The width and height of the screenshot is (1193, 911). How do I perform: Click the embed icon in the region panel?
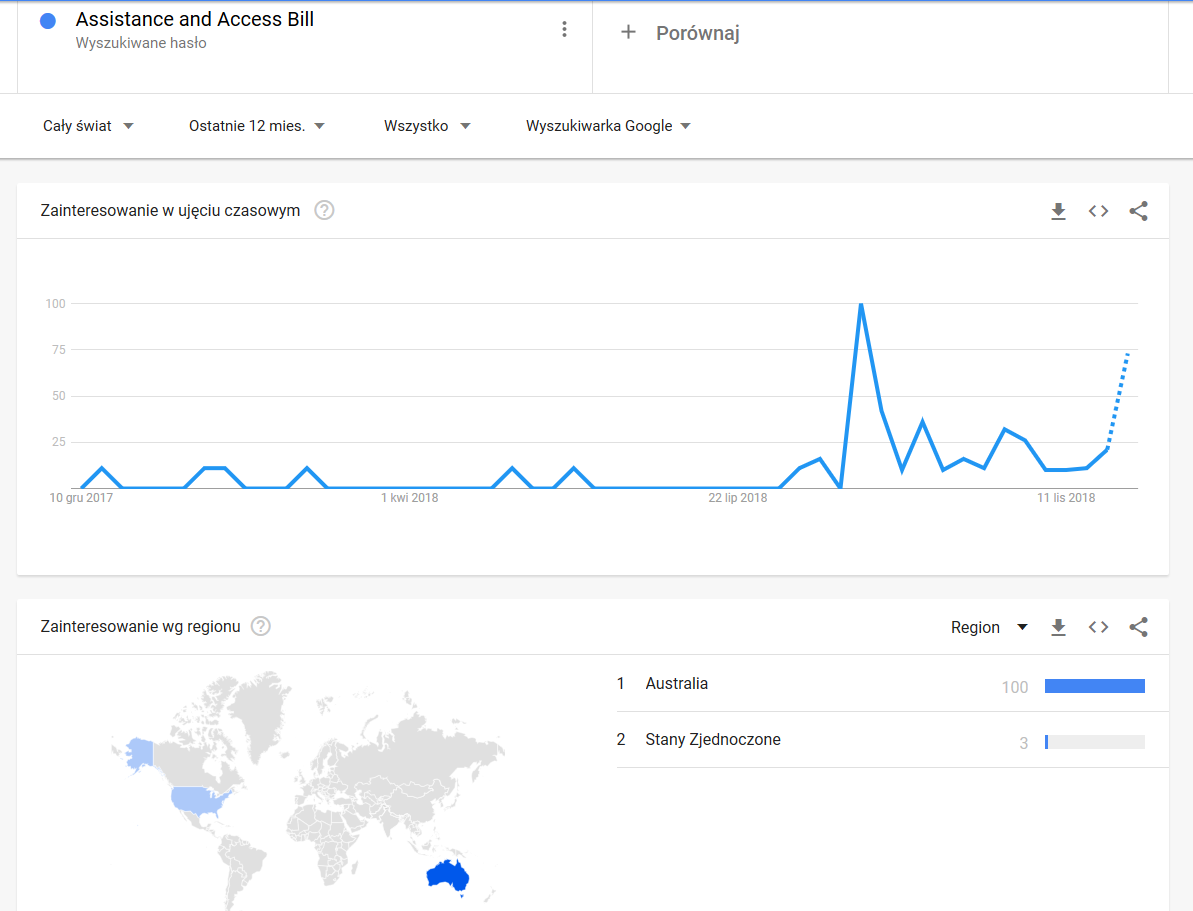pyautogui.click(x=1098, y=627)
